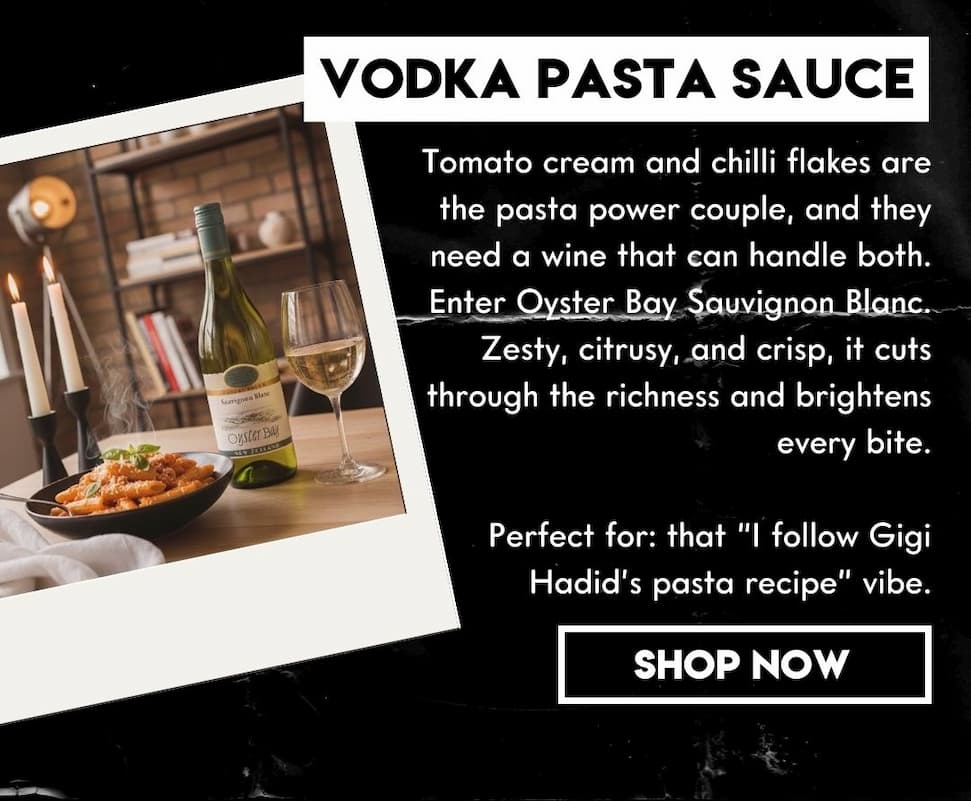Click the white vase on the shelf

(273, 230)
